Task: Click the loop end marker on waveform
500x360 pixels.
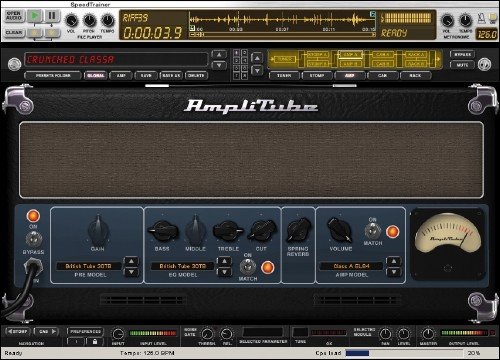Action: click(373, 14)
